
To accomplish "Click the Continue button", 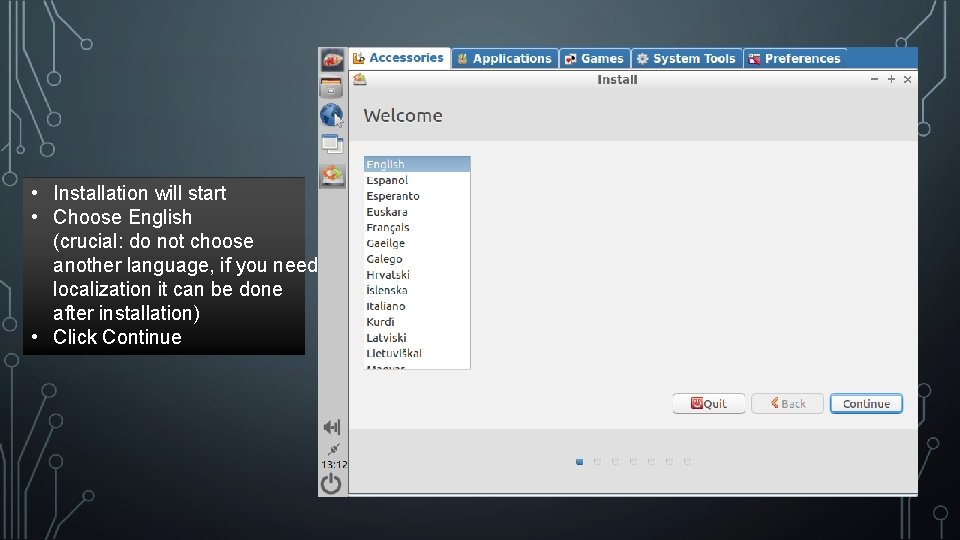I will click(x=866, y=403).
